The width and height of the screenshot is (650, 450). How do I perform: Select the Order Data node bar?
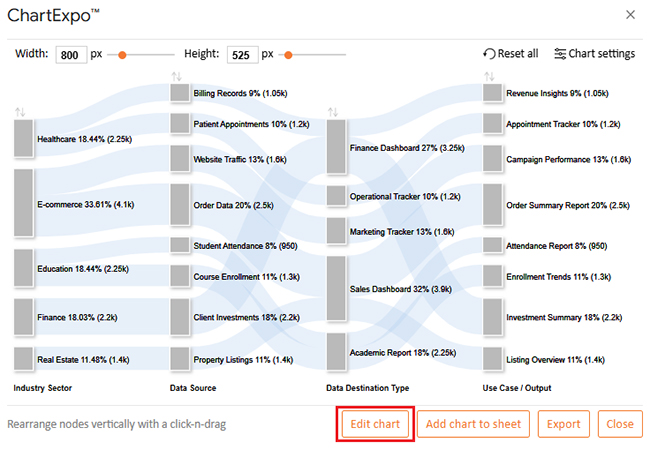pyautogui.click(x=180, y=205)
